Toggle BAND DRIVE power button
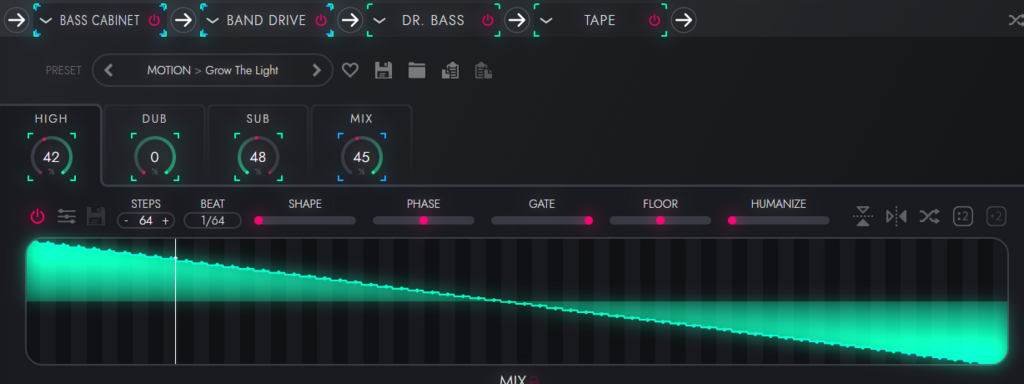 pyautogui.click(x=321, y=20)
